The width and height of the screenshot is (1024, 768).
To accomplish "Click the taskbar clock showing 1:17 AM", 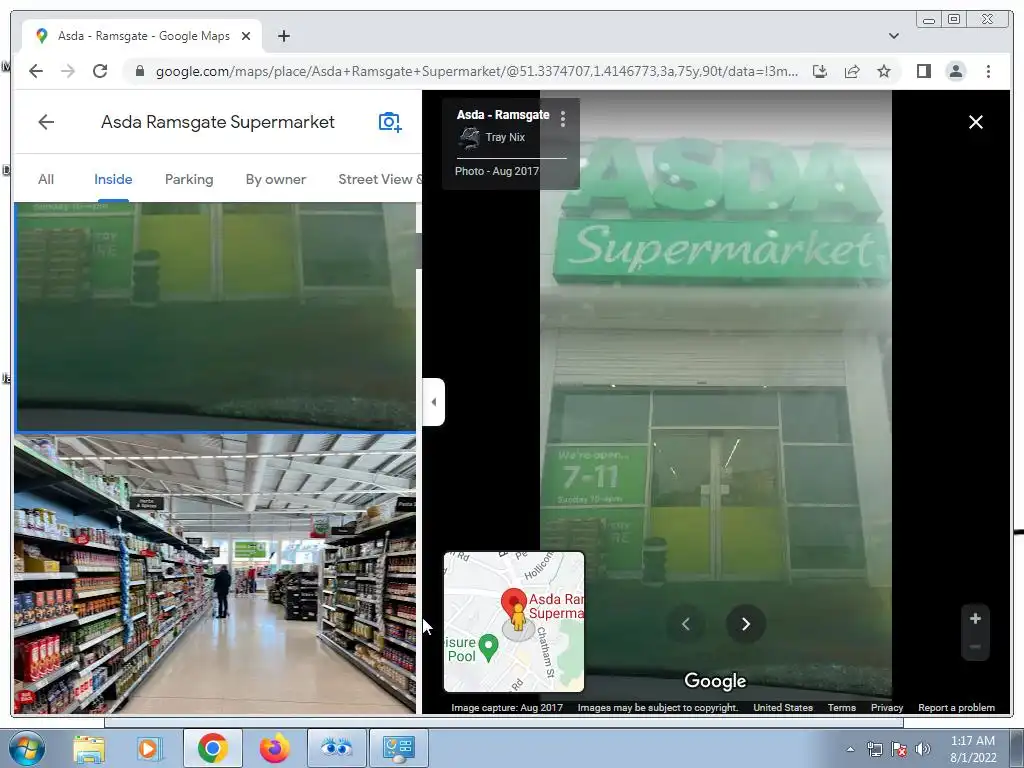I will pyautogui.click(x=973, y=748).
